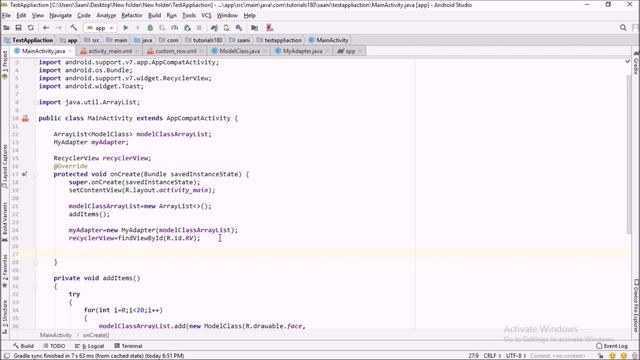Click the red toolbar icon right of Project Structure

point(270,28)
